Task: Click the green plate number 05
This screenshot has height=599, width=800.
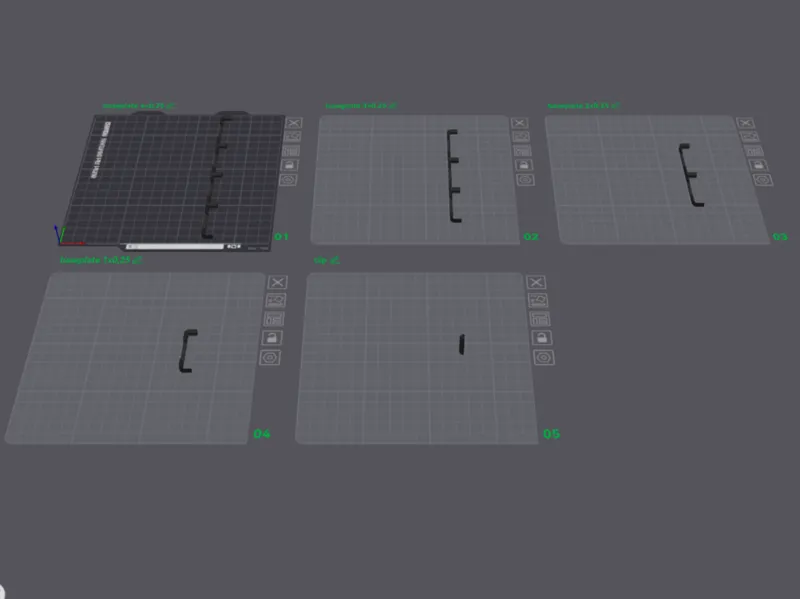Action: 552,434
